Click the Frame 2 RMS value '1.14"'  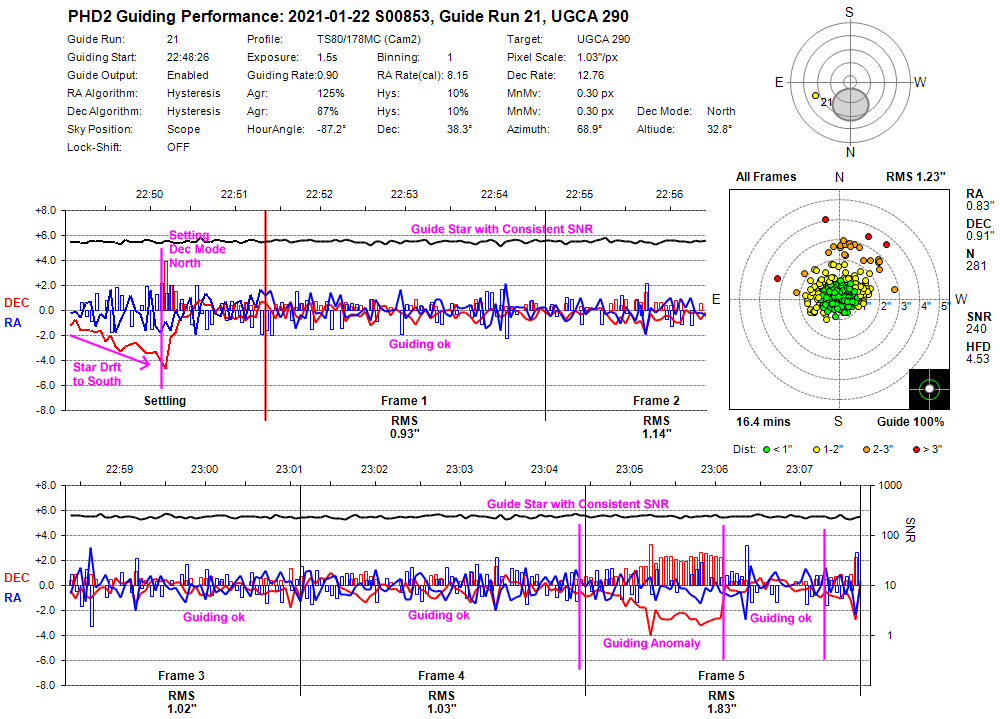(x=656, y=434)
